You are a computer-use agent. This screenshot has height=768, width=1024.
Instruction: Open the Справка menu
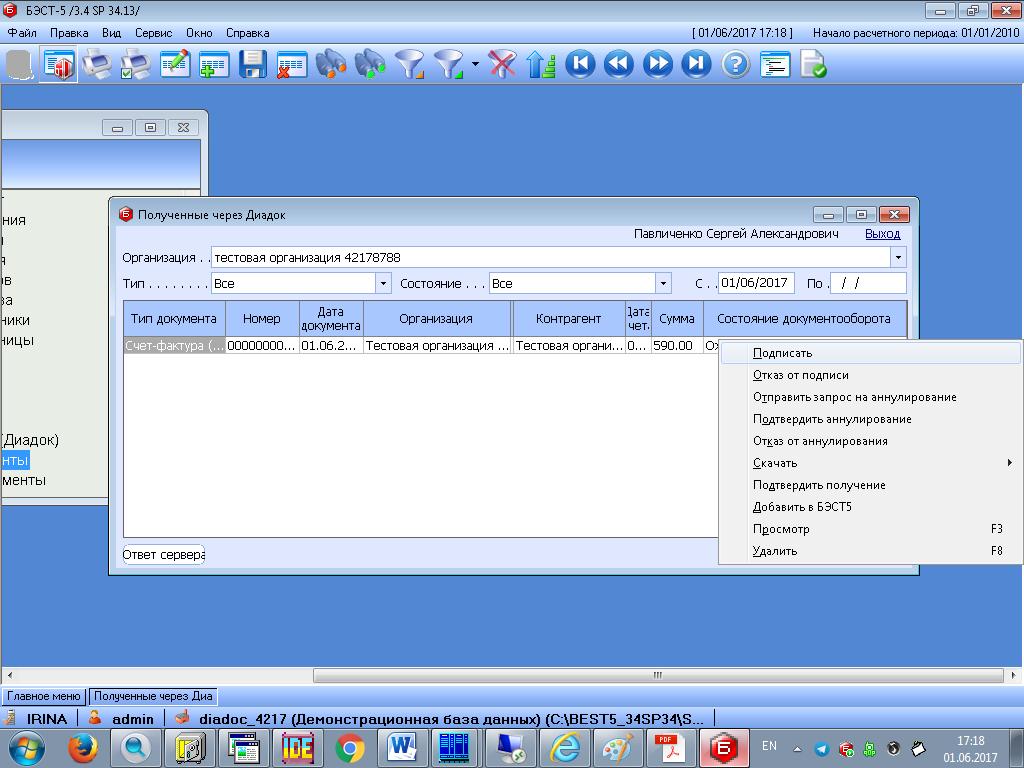(x=248, y=33)
